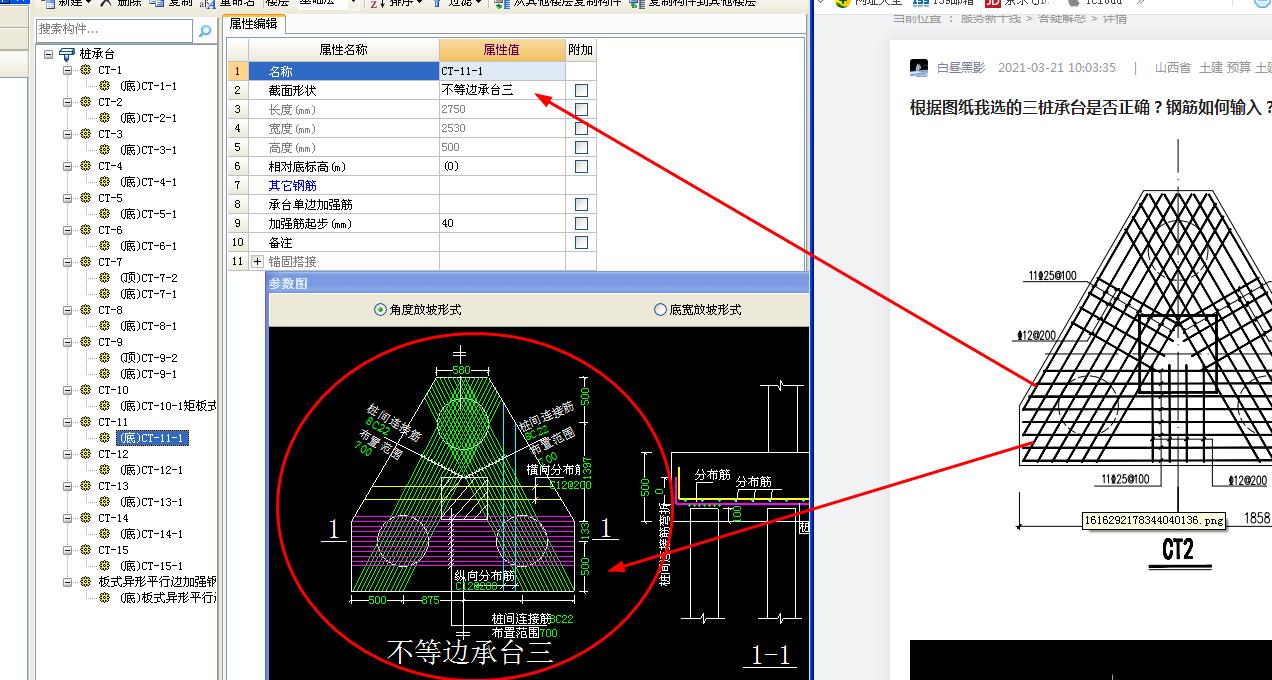Select the 底宽放坡形式 radio option
The width and height of the screenshot is (1272, 680).
(660, 310)
